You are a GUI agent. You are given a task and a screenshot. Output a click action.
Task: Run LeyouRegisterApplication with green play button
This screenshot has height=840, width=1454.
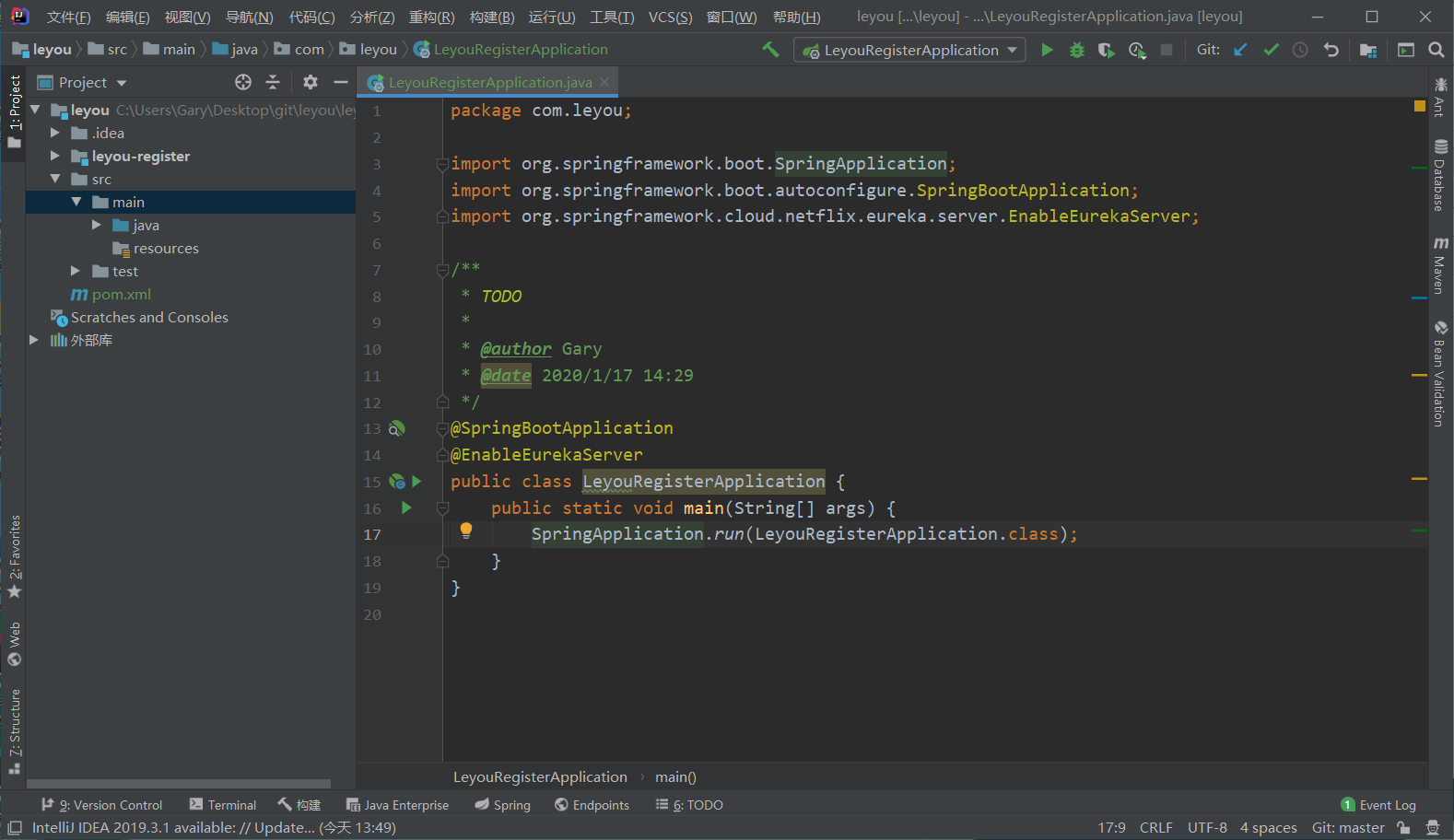pos(1047,50)
